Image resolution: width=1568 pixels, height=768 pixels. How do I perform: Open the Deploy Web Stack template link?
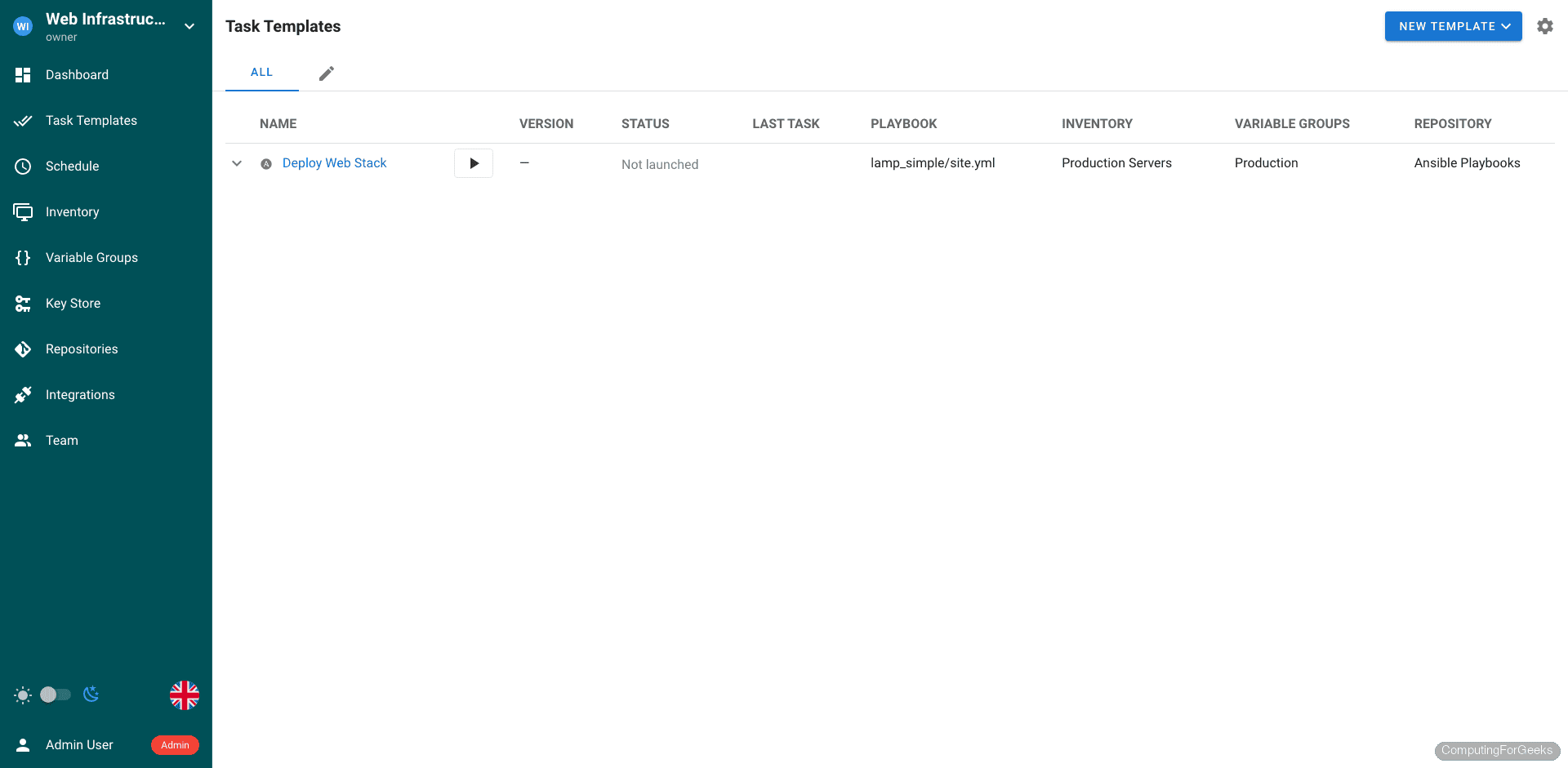334,162
